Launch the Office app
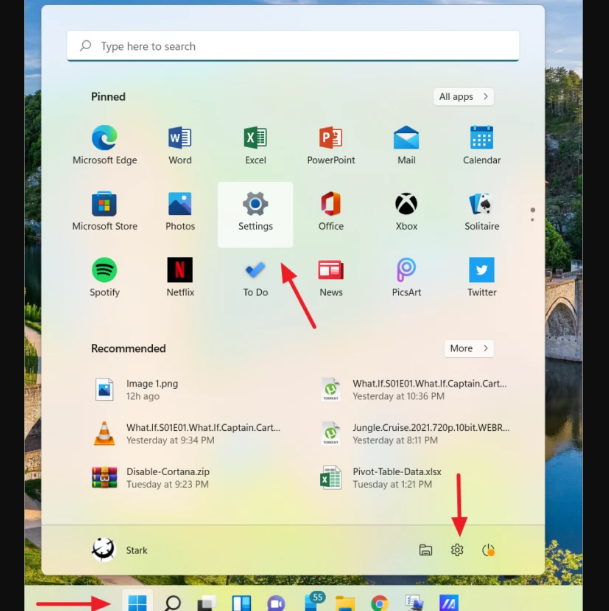This screenshot has height=611, width=609. tap(331, 211)
